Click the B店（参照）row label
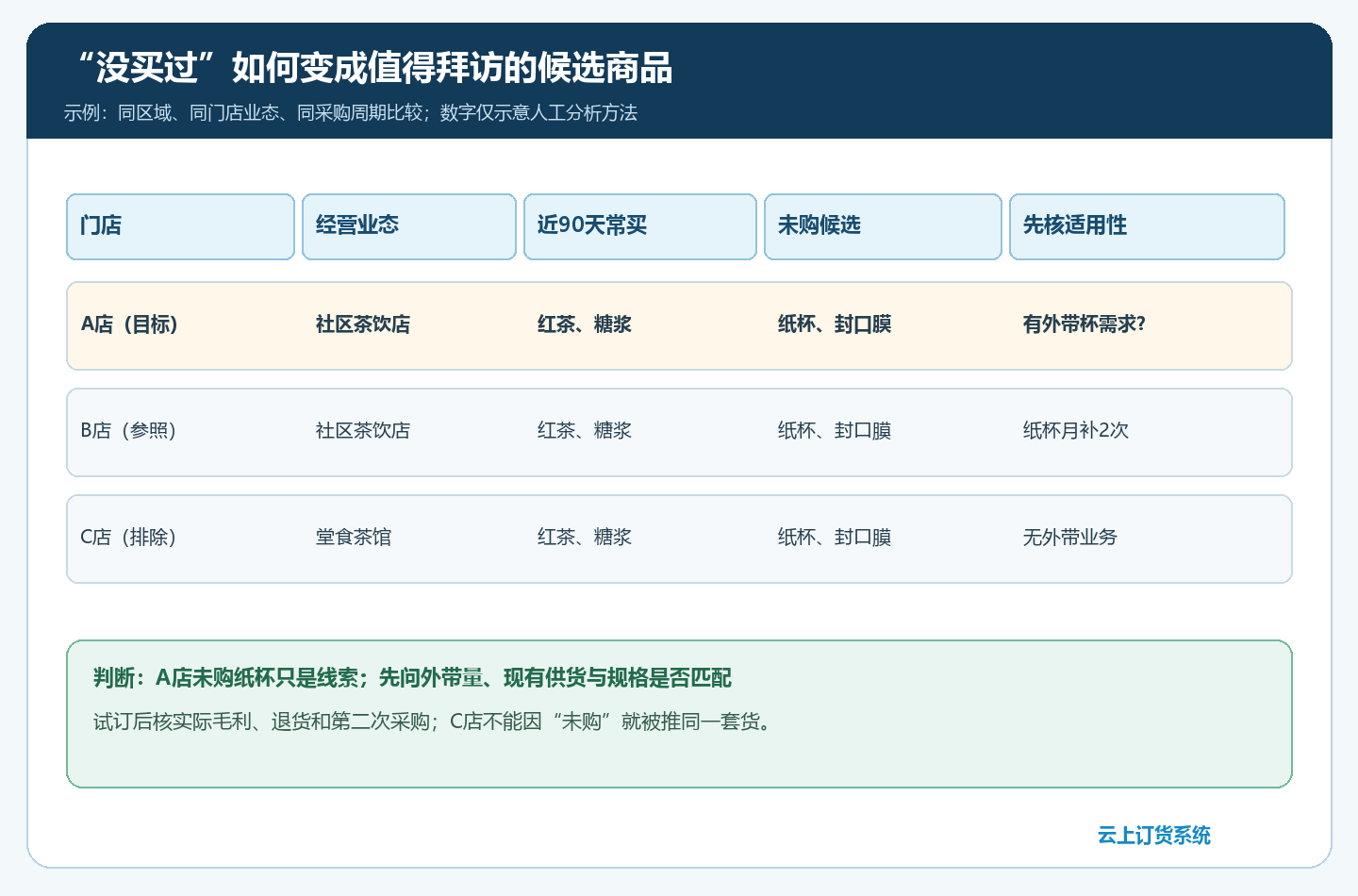This screenshot has width=1358, height=896. coord(128,431)
